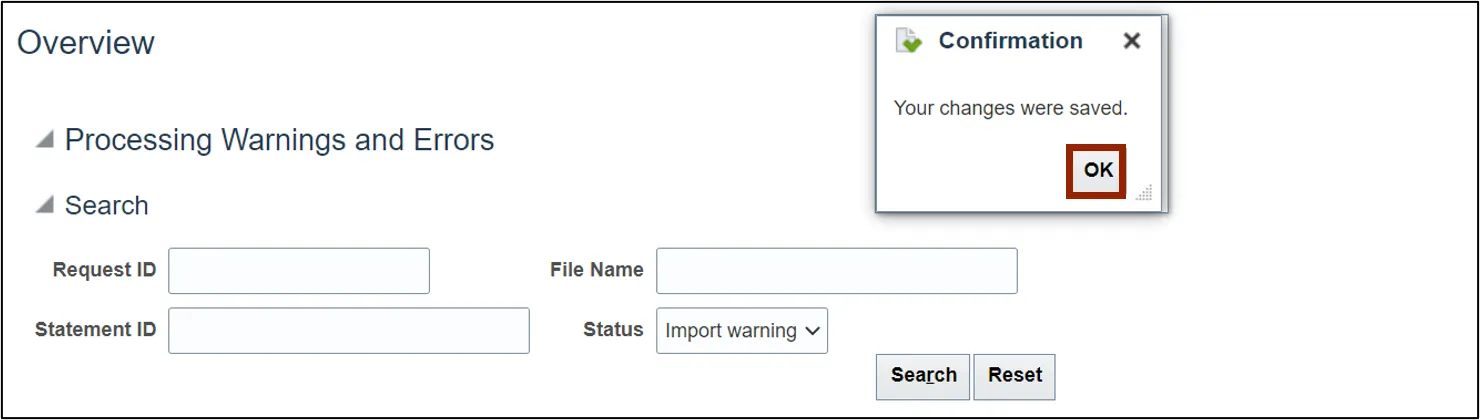The width and height of the screenshot is (1480, 420).
Task: Click the Confirmation dialog document checkmark icon
Action: (908, 41)
